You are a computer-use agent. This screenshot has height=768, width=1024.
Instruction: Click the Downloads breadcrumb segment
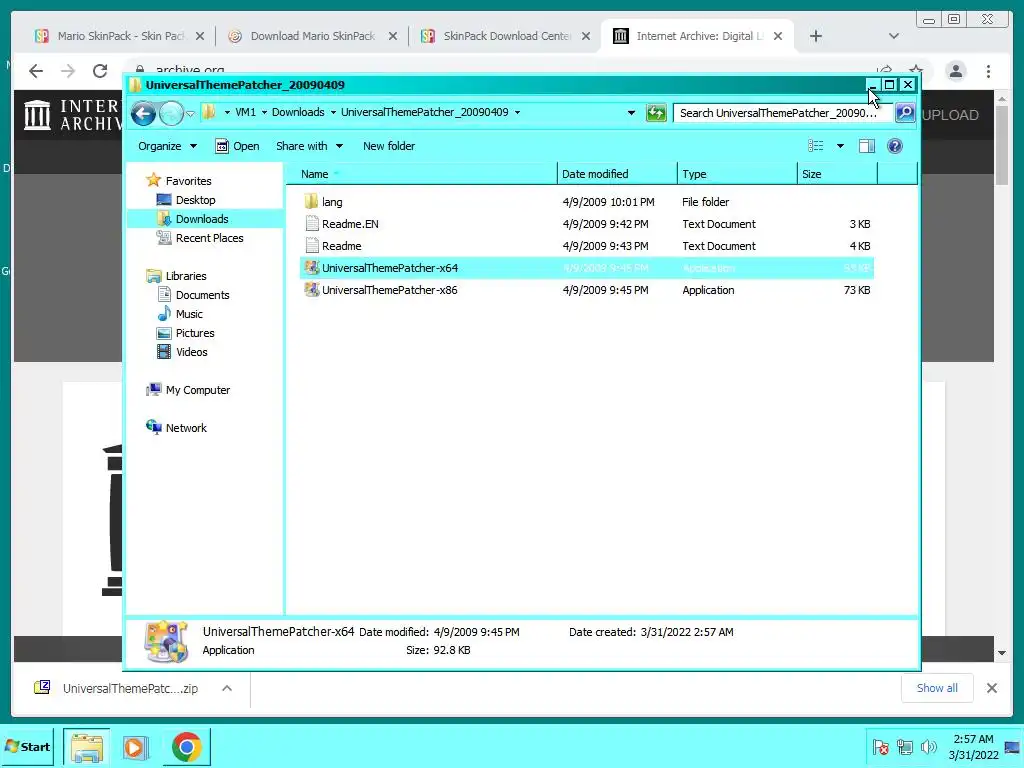[x=298, y=112]
